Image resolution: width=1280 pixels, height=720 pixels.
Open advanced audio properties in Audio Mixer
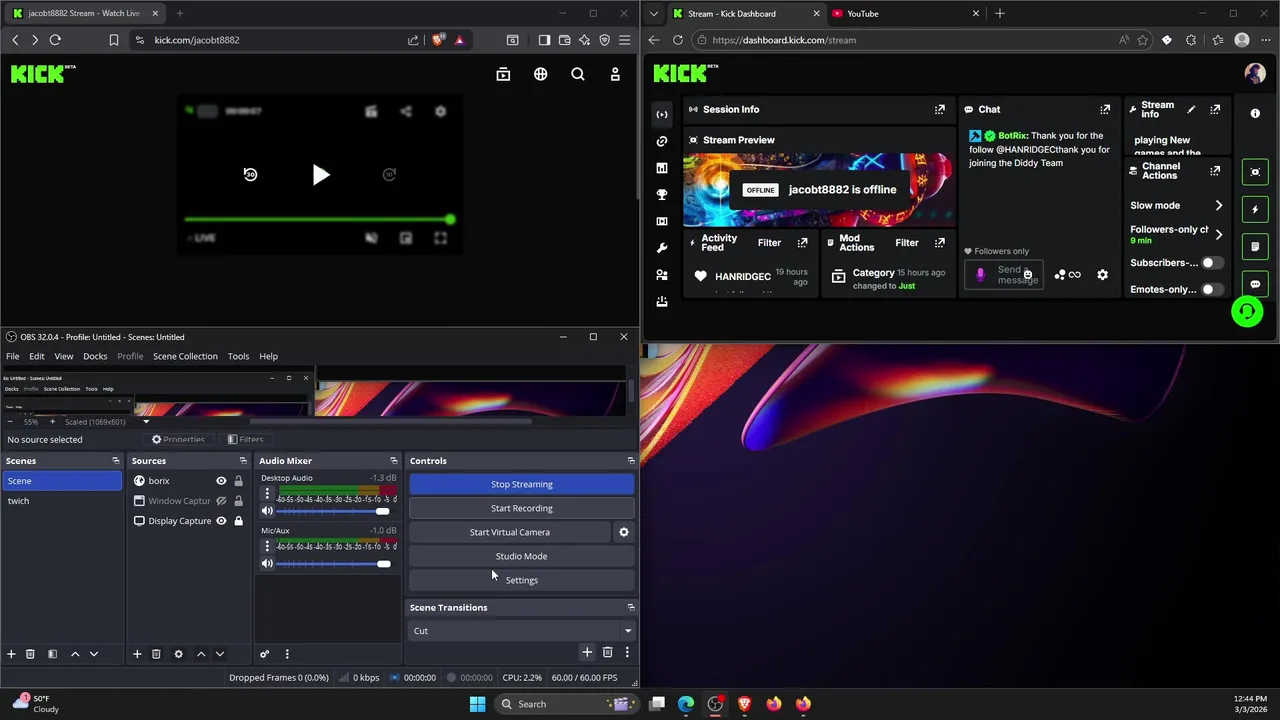(x=264, y=654)
